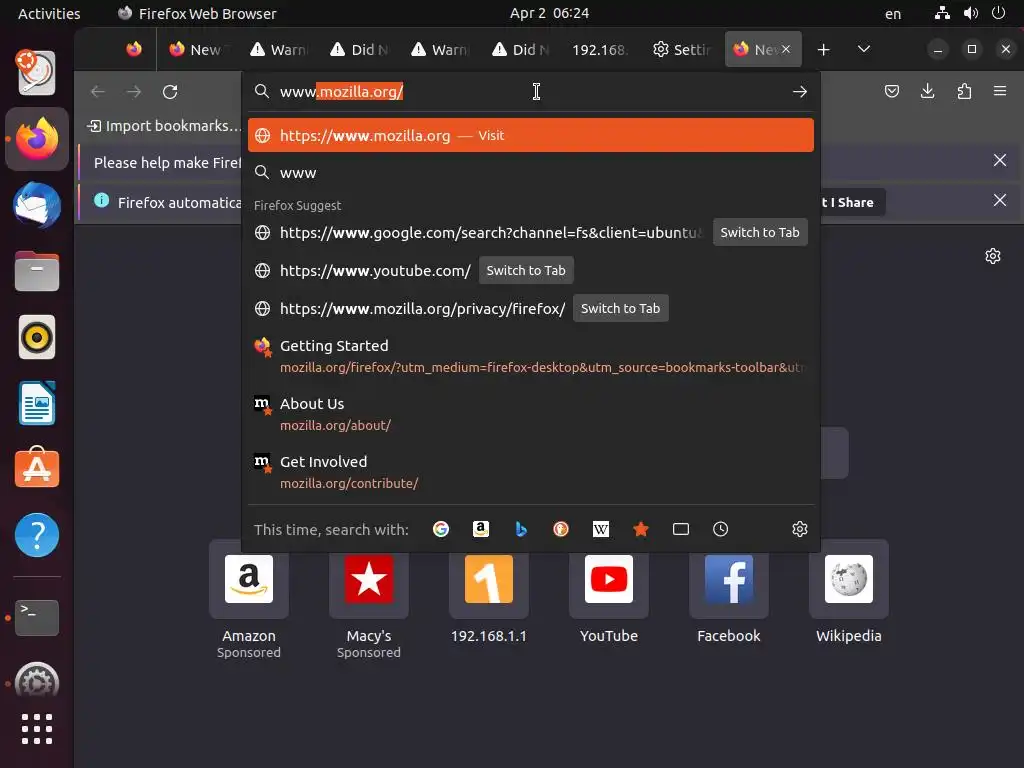This screenshot has width=1024, height=768.
Task: Click Import bookmarks in bookmarks toolbar
Action: click(163, 126)
